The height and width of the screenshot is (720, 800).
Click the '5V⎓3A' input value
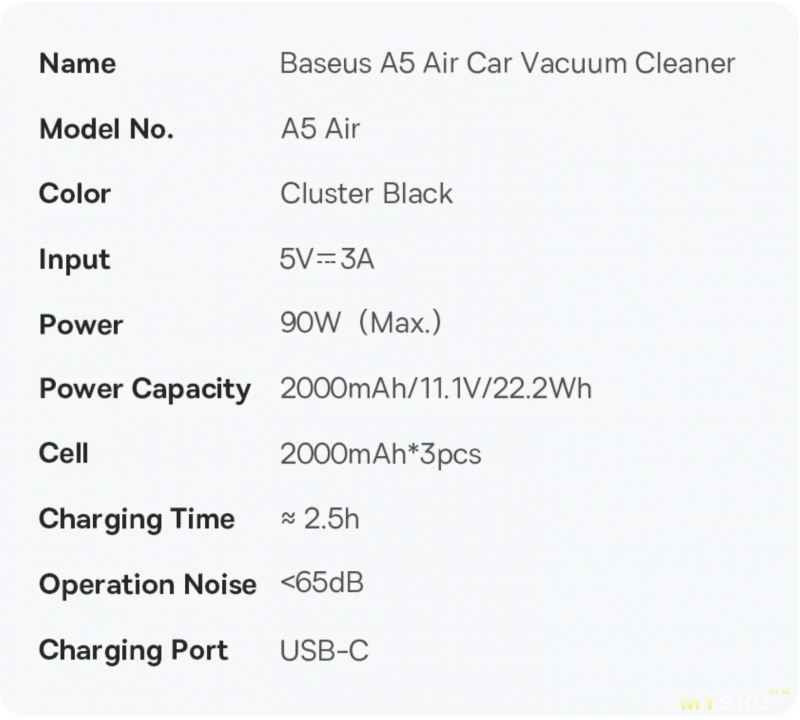[327, 259]
